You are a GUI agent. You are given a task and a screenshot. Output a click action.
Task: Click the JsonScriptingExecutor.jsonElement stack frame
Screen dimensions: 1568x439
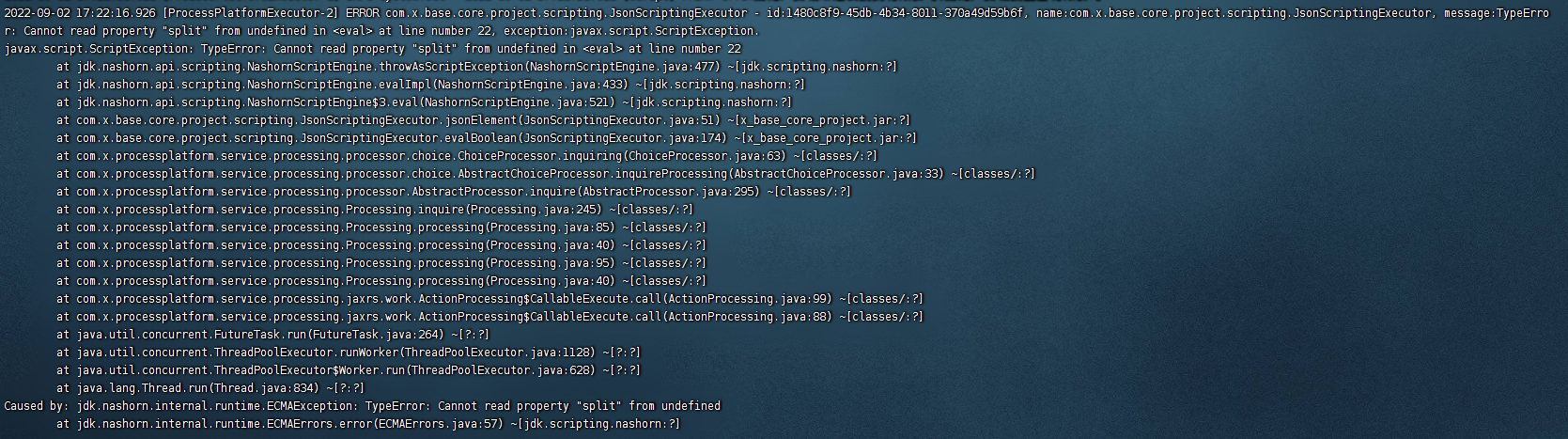click(x=482, y=120)
